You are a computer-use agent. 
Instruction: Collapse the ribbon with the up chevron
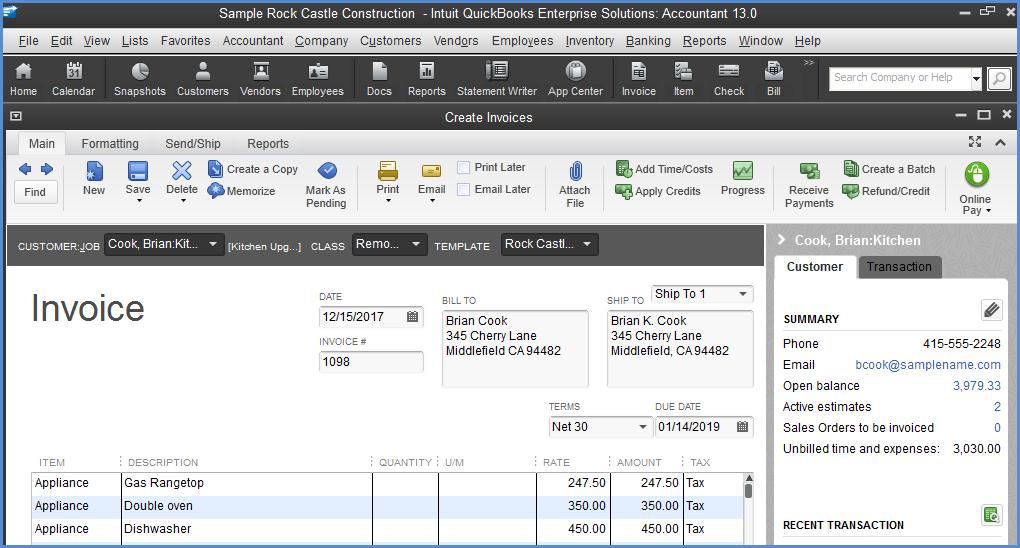click(x=1000, y=142)
